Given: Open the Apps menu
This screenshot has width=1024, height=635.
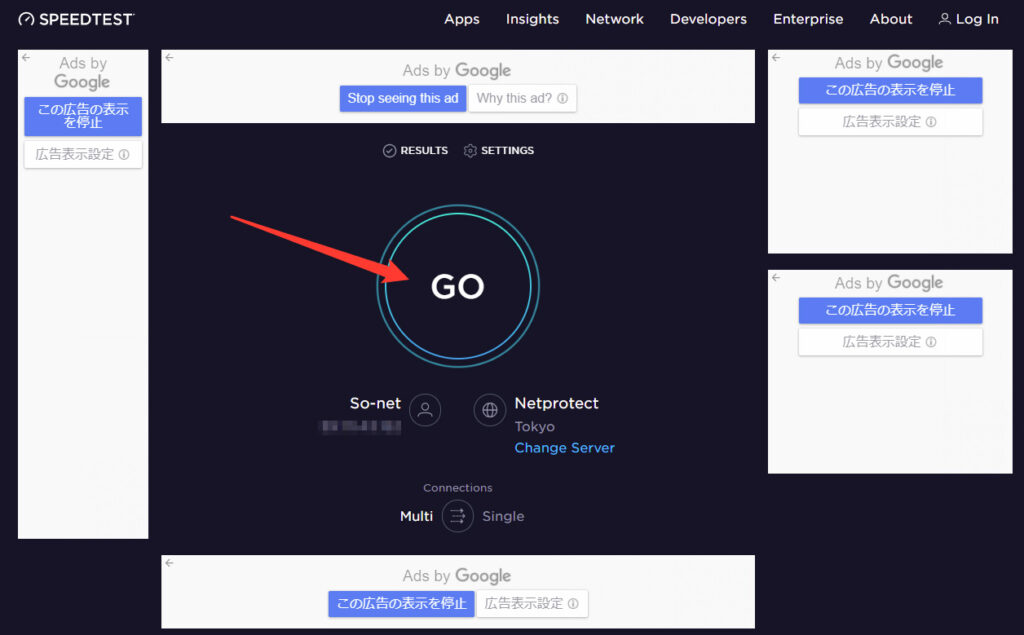Looking at the screenshot, I should pyautogui.click(x=462, y=19).
